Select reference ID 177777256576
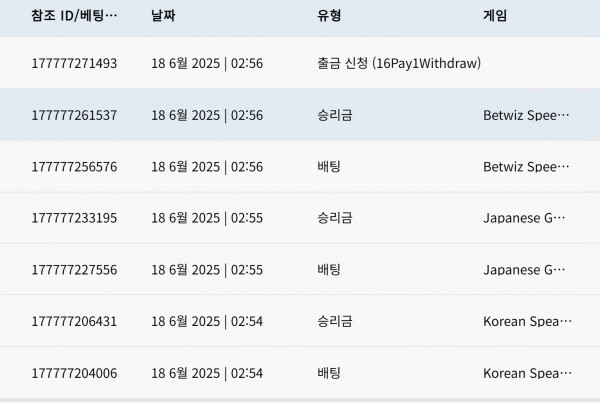Screen dimensions: 600x404 tap(74, 167)
